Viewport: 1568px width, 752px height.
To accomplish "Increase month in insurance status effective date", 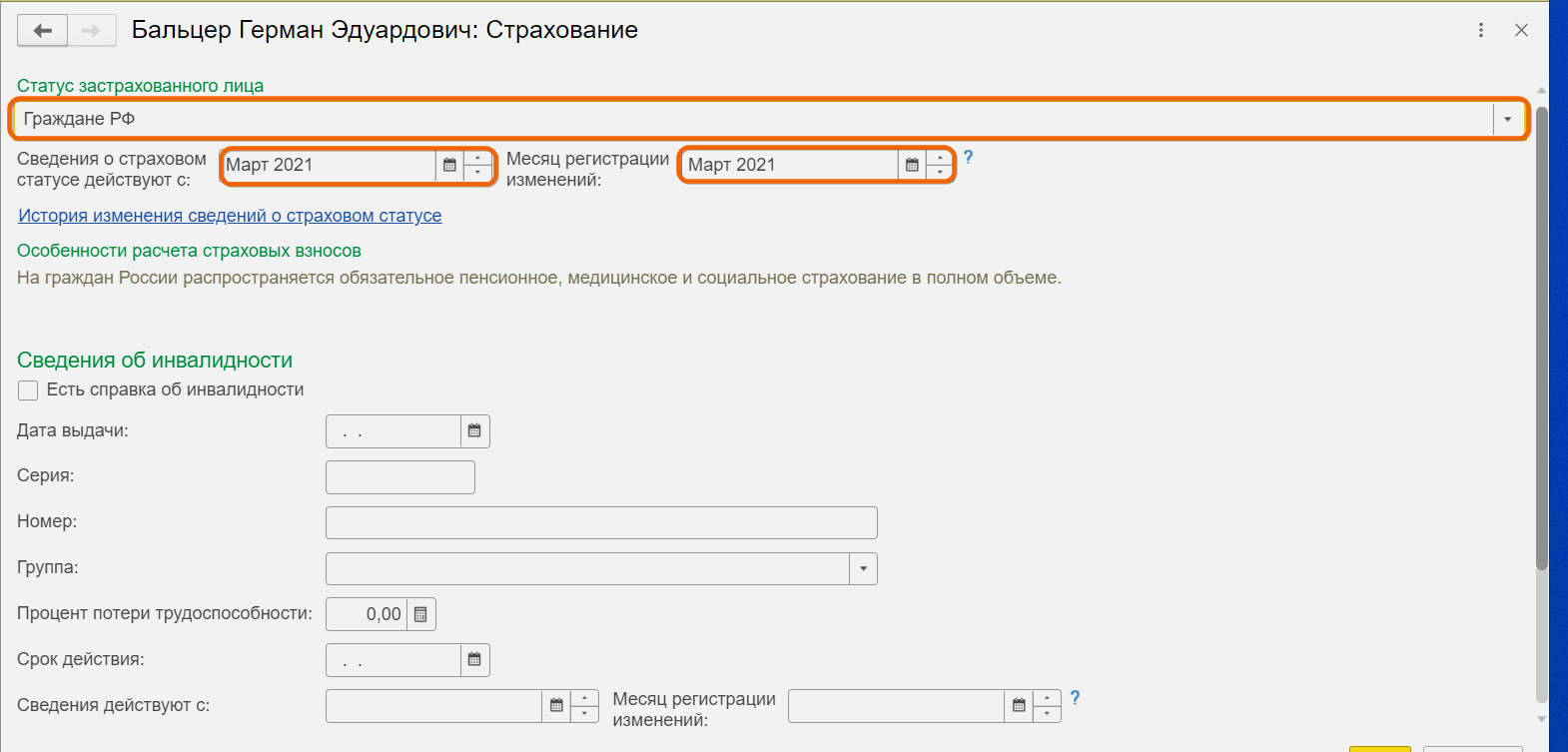I will tap(478, 158).
